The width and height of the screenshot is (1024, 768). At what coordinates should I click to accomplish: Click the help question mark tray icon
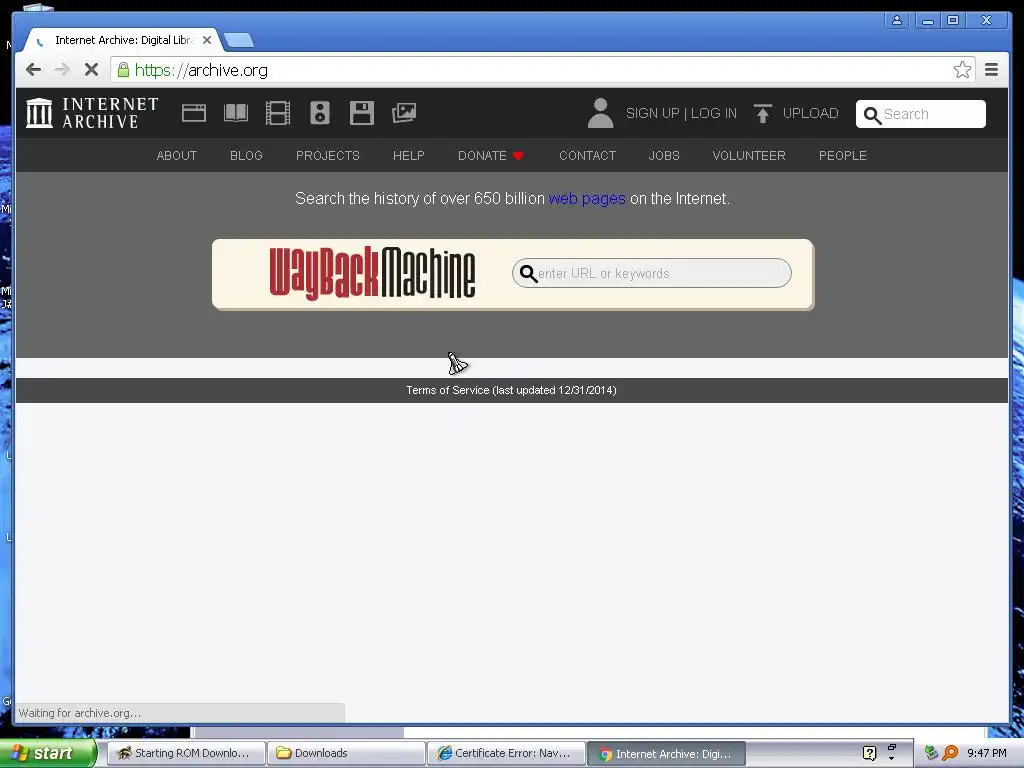point(869,754)
